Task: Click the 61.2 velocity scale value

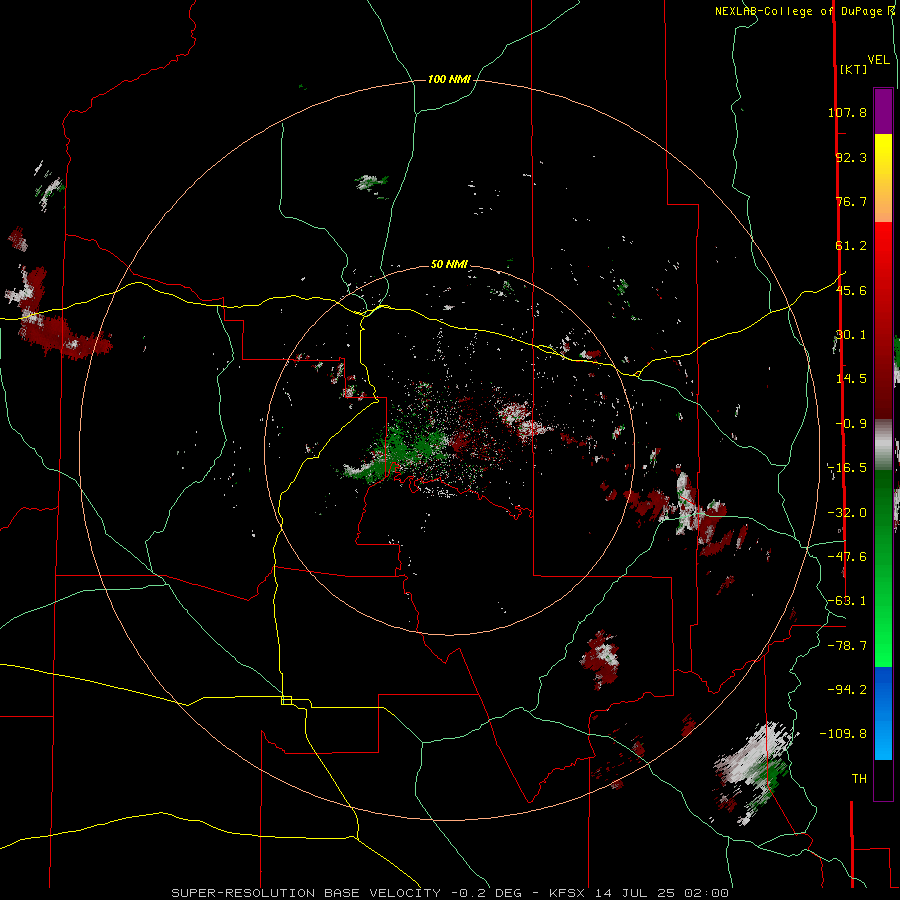Action: pyautogui.click(x=851, y=246)
